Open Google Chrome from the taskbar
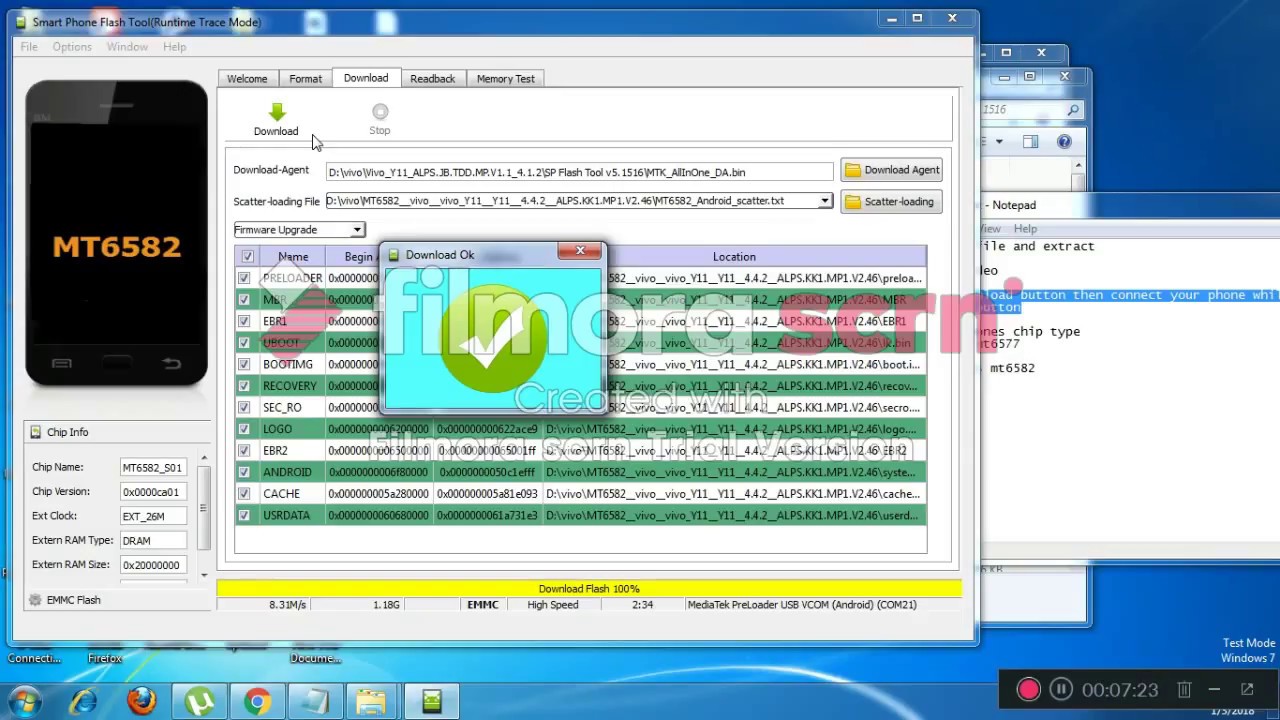This screenshot has width=1280, height=720. click(x=257, y=702)
